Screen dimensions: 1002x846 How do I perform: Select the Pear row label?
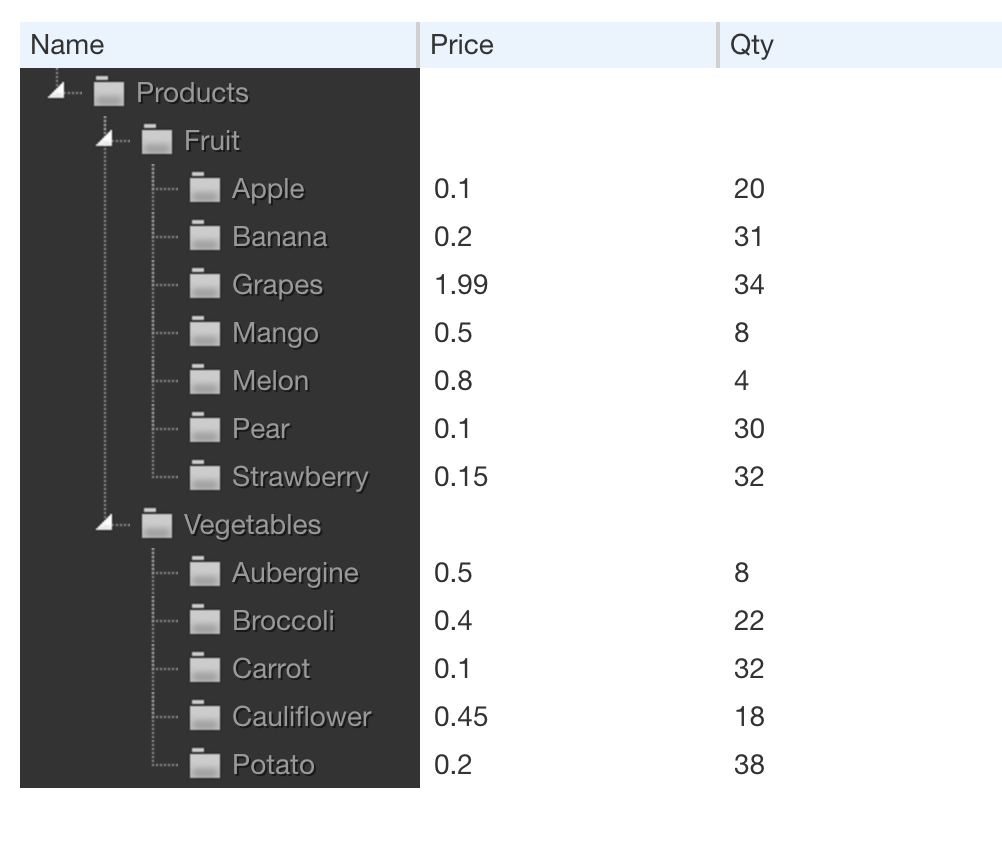(261, 429)
